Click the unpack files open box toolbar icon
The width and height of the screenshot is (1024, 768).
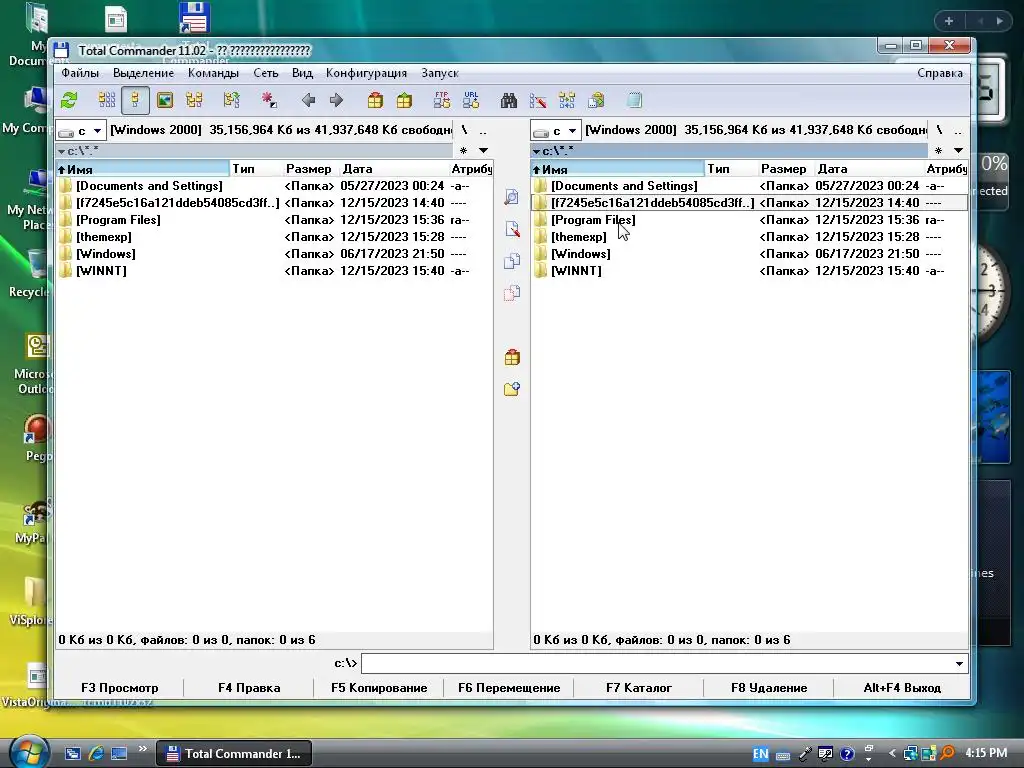[x=404, y=100]
